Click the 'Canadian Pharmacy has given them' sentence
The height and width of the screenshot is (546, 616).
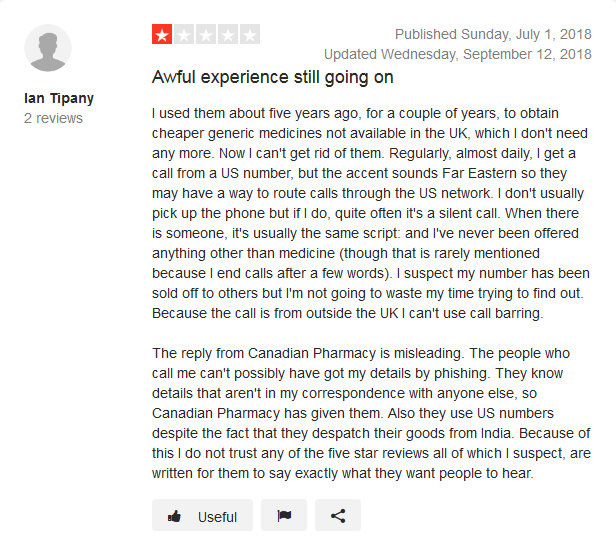click(x=268, y=413)
